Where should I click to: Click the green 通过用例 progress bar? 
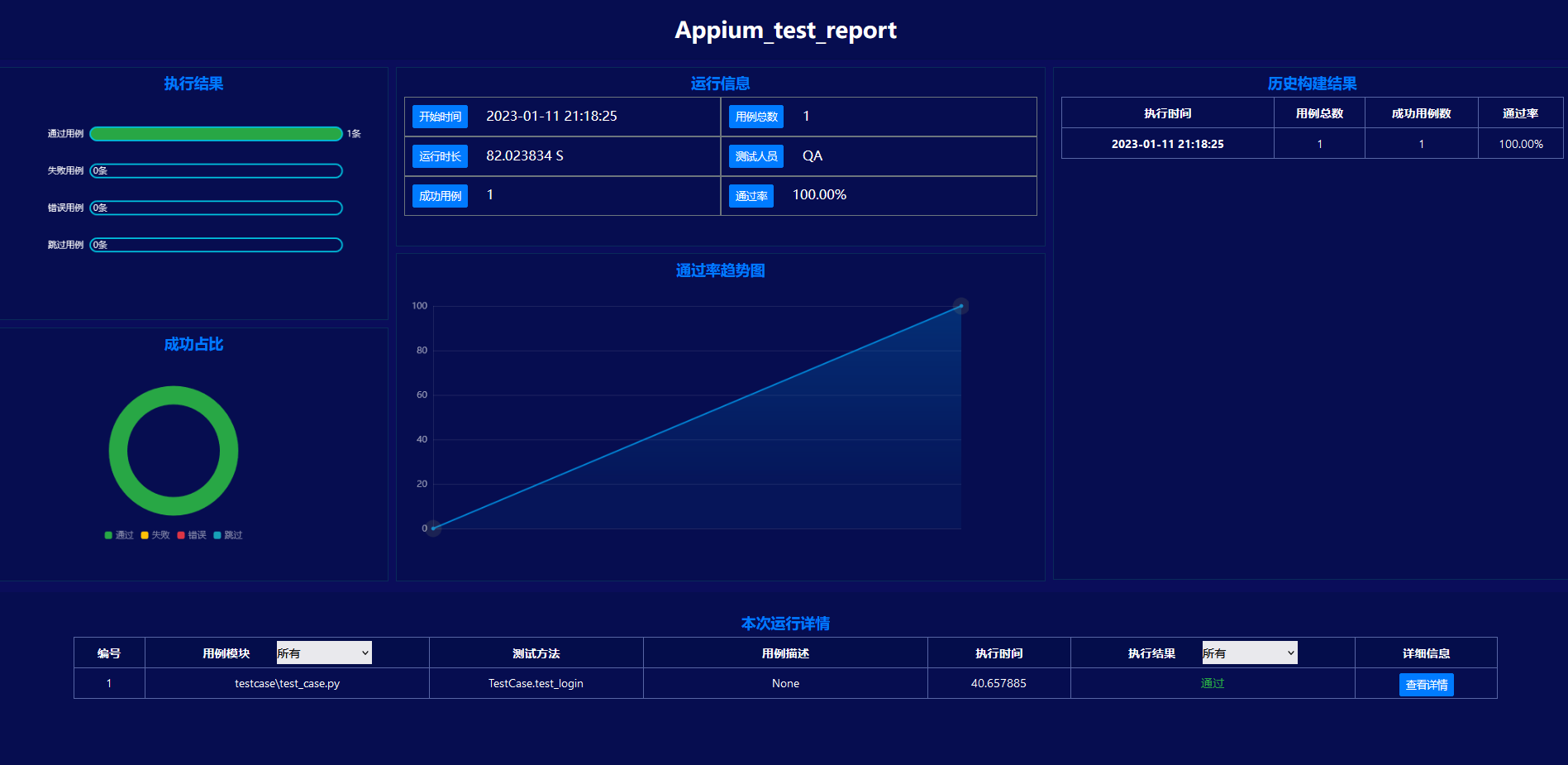click(x=216, y=134)
